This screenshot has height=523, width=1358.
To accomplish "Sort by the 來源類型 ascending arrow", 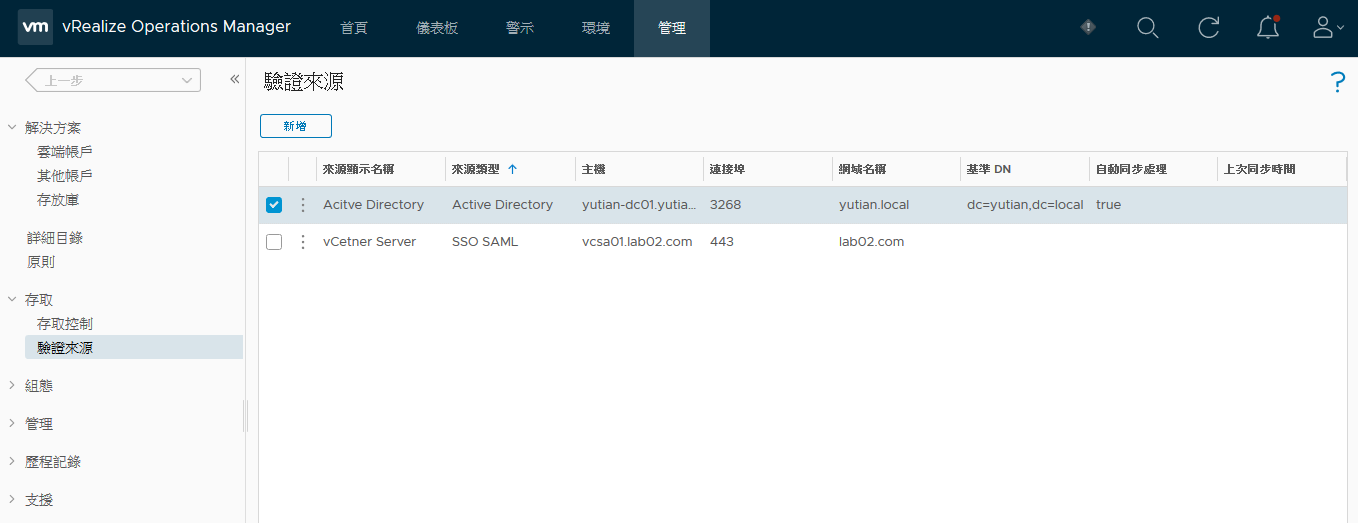I will [x=512, y=169].
